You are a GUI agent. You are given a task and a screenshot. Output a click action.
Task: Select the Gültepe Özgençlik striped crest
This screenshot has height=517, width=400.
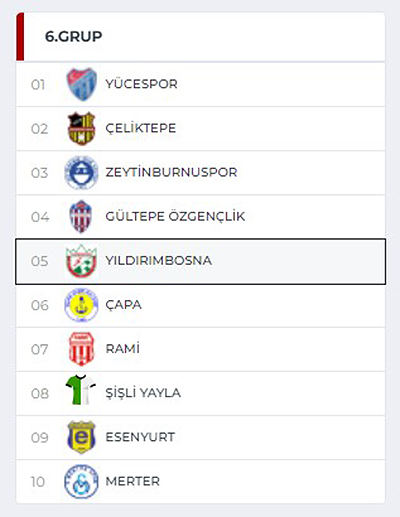click(81, 217)
